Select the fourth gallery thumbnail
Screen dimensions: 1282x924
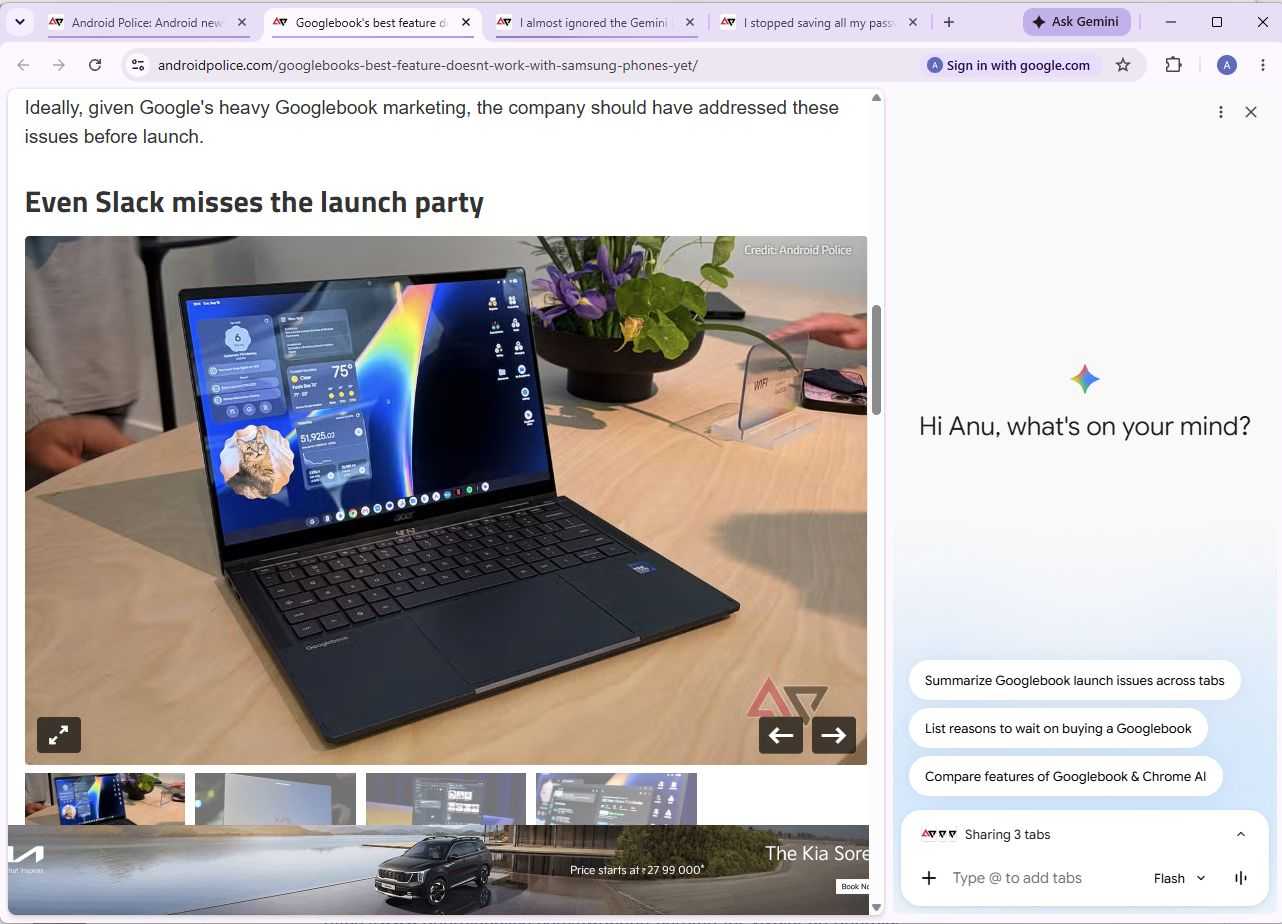pos(616,799)
